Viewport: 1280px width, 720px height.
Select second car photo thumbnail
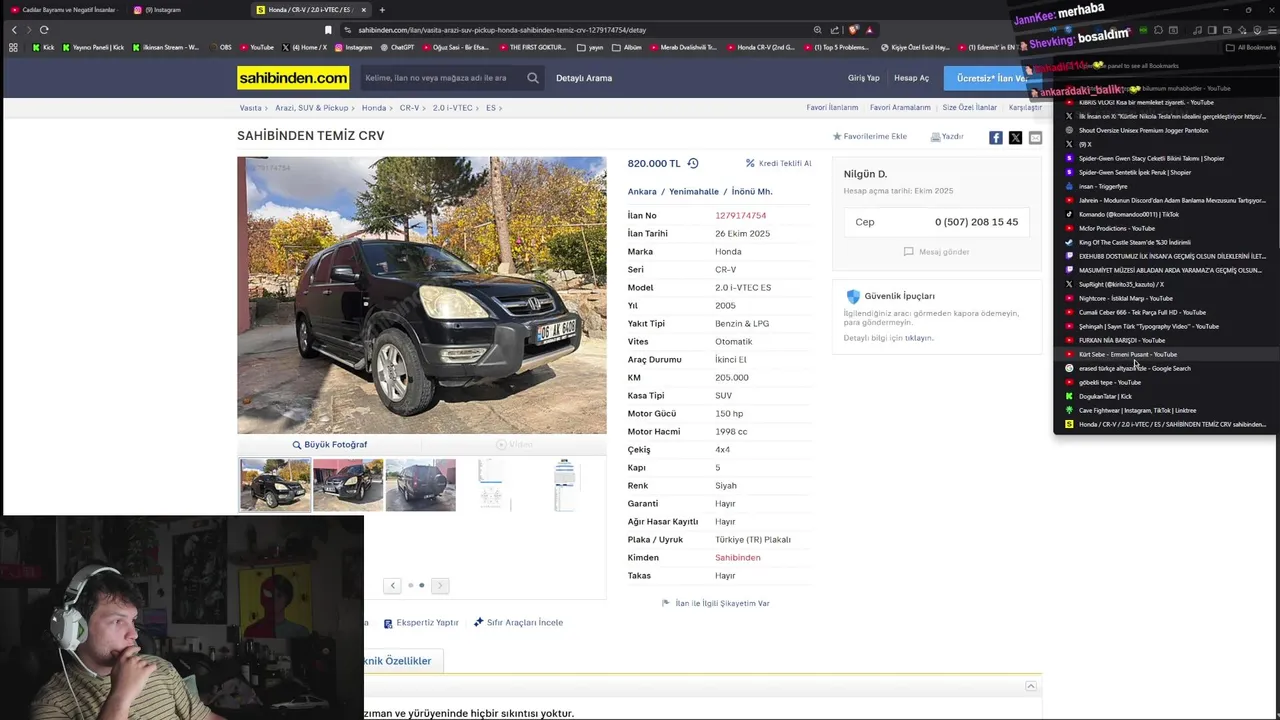[348, 485]
